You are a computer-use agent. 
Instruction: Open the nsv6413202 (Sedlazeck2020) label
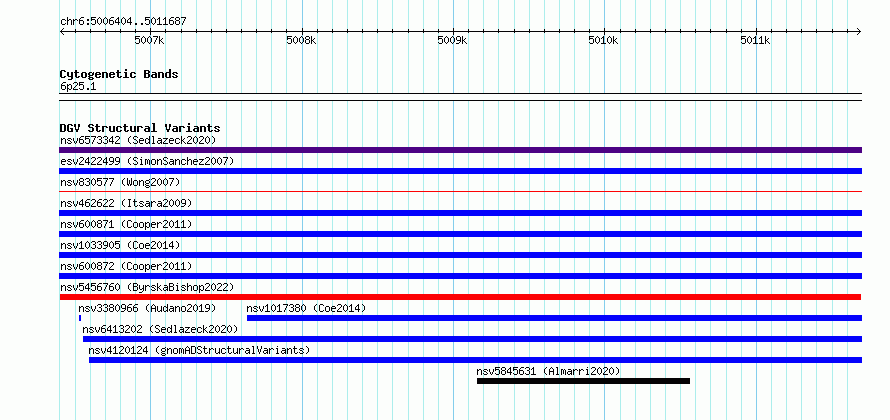[x=160, y=329]
